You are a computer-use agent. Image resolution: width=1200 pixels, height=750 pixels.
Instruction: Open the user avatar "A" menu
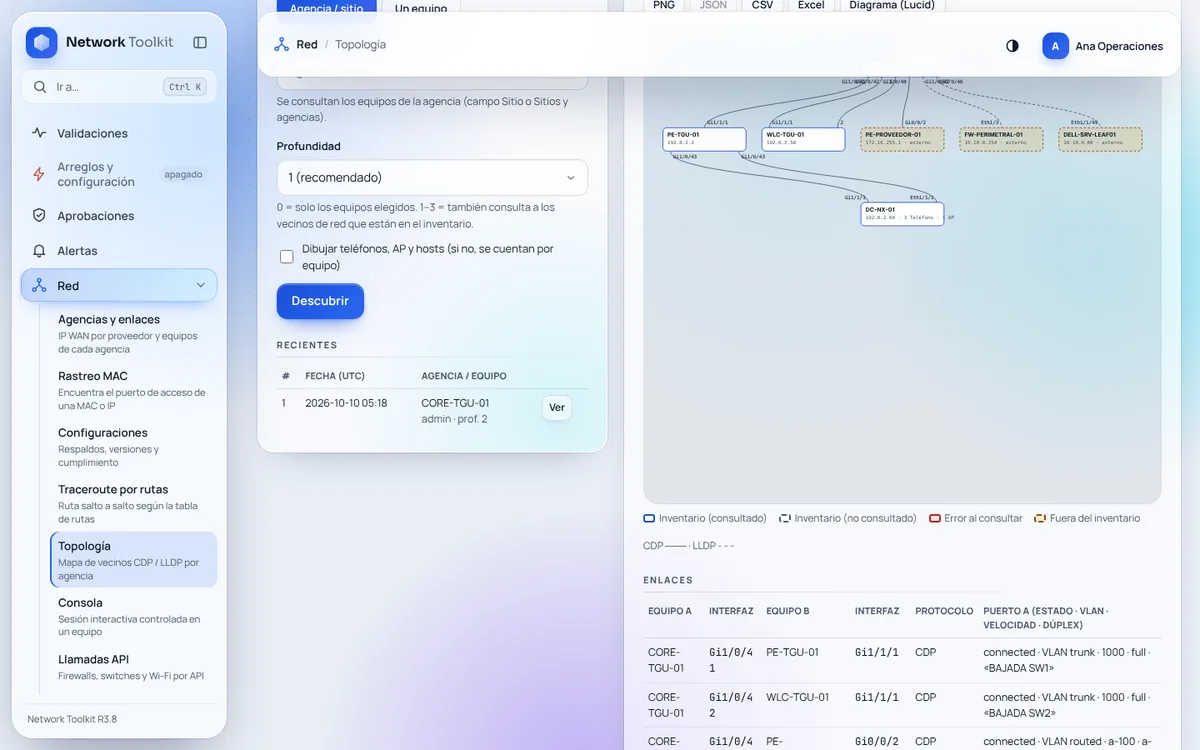(x=1055, y=46)
